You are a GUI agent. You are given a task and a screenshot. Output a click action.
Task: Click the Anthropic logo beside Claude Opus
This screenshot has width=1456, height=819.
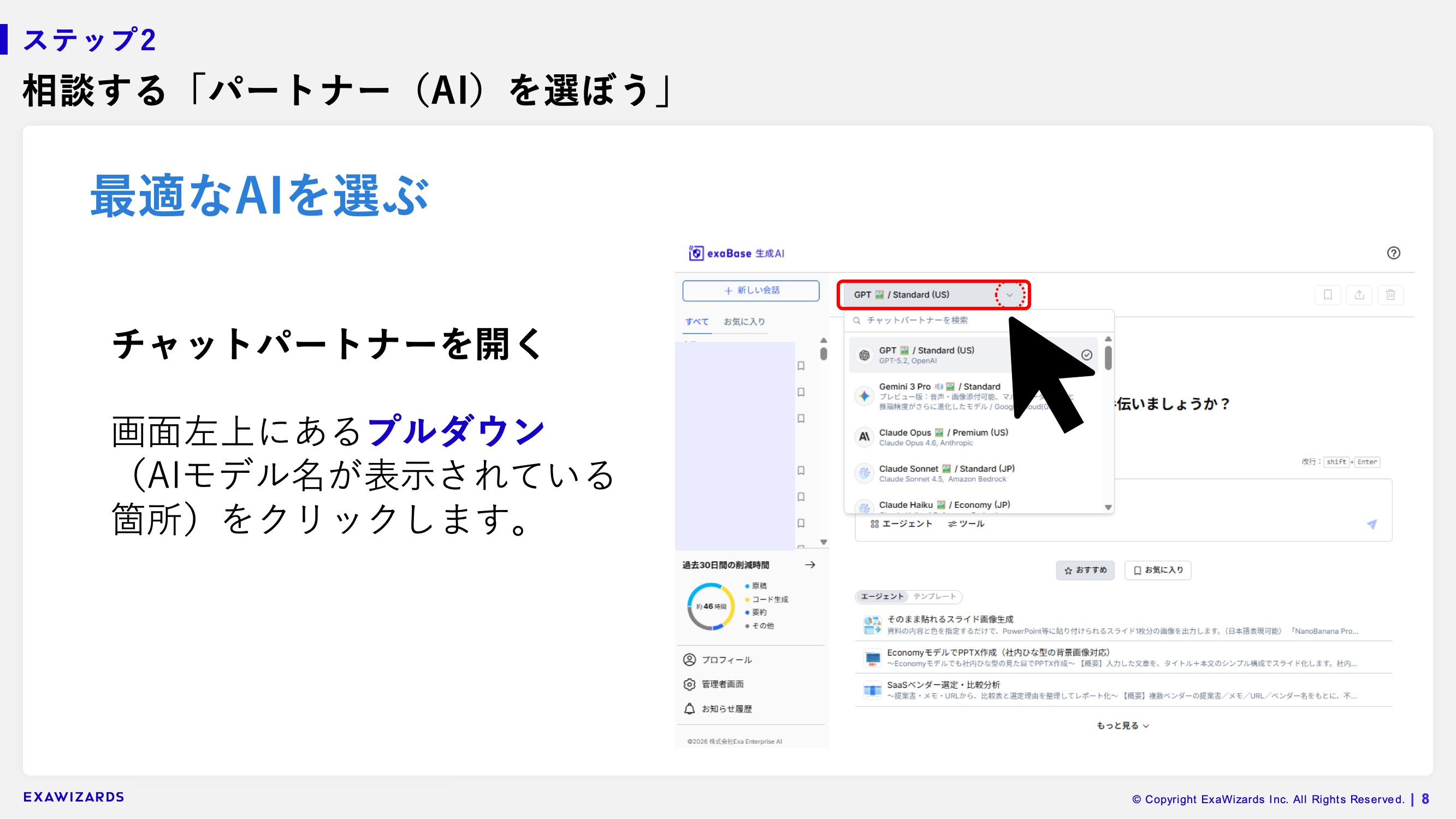[864, 436]
